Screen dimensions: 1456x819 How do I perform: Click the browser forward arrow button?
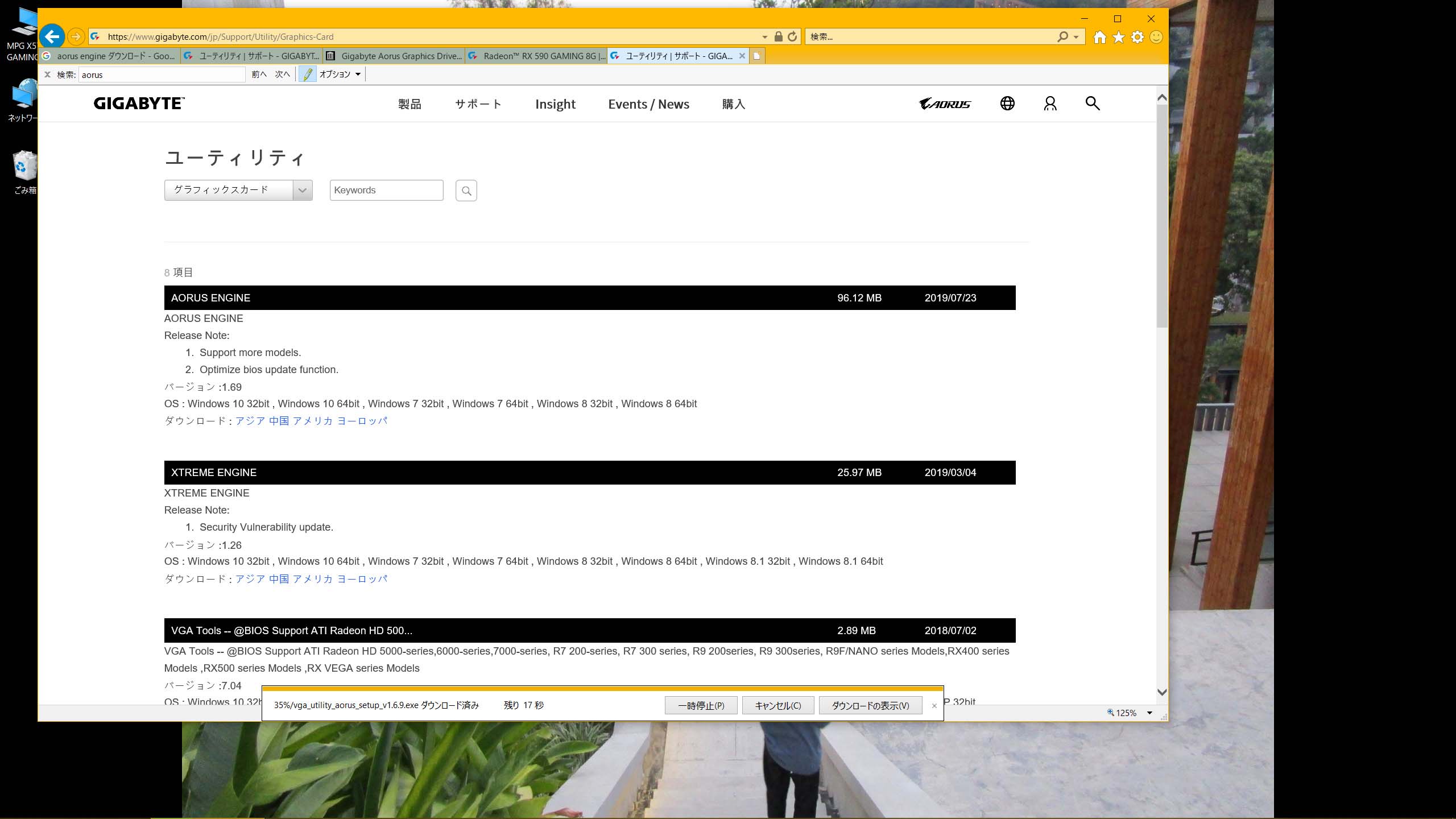76,36
